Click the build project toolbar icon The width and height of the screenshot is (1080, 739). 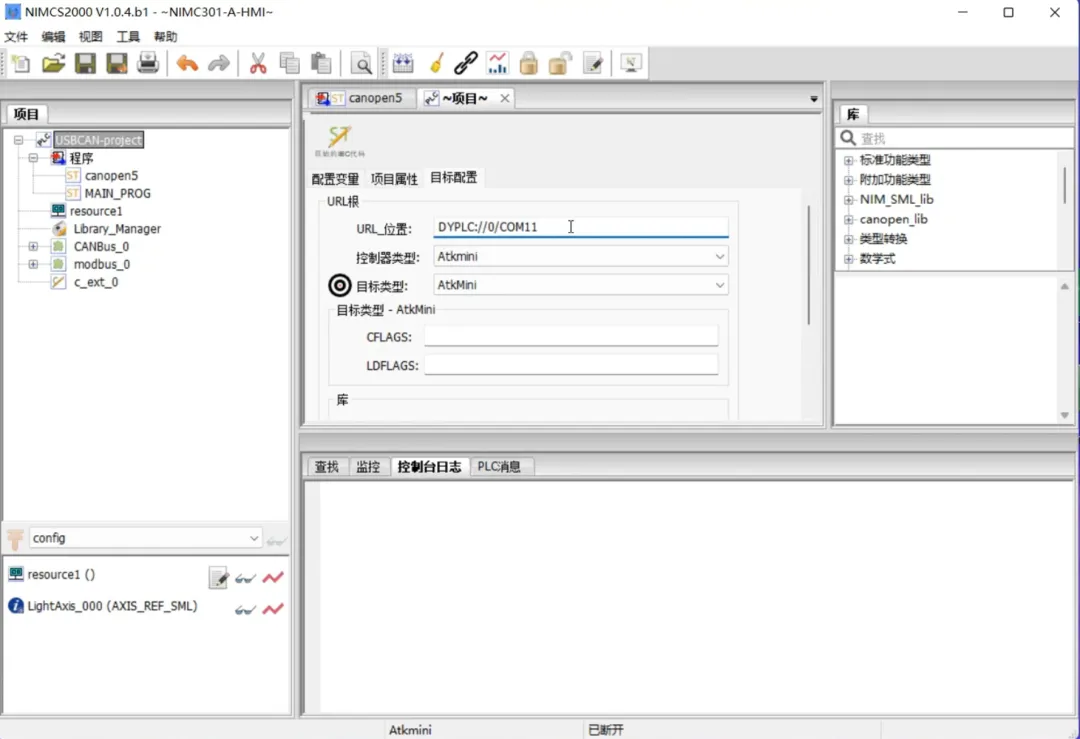click(x=403, y=63)
